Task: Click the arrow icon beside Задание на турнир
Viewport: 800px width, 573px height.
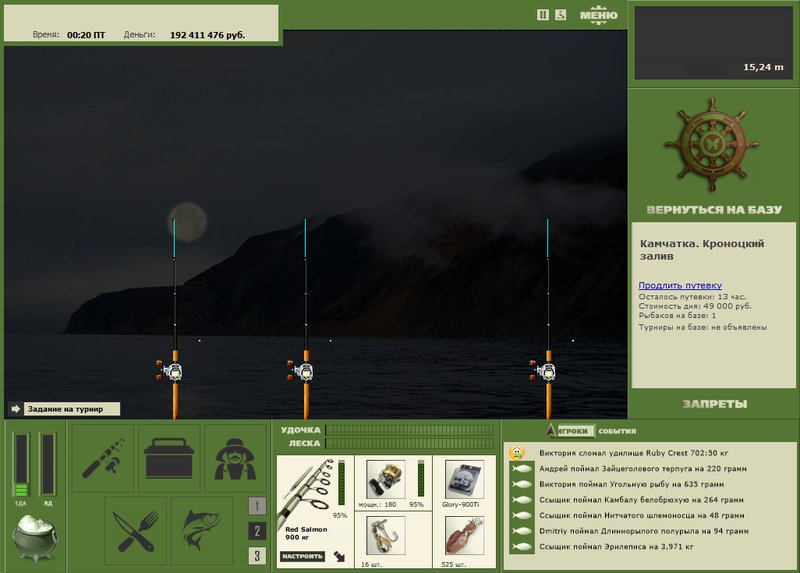Action: [15, 409]
